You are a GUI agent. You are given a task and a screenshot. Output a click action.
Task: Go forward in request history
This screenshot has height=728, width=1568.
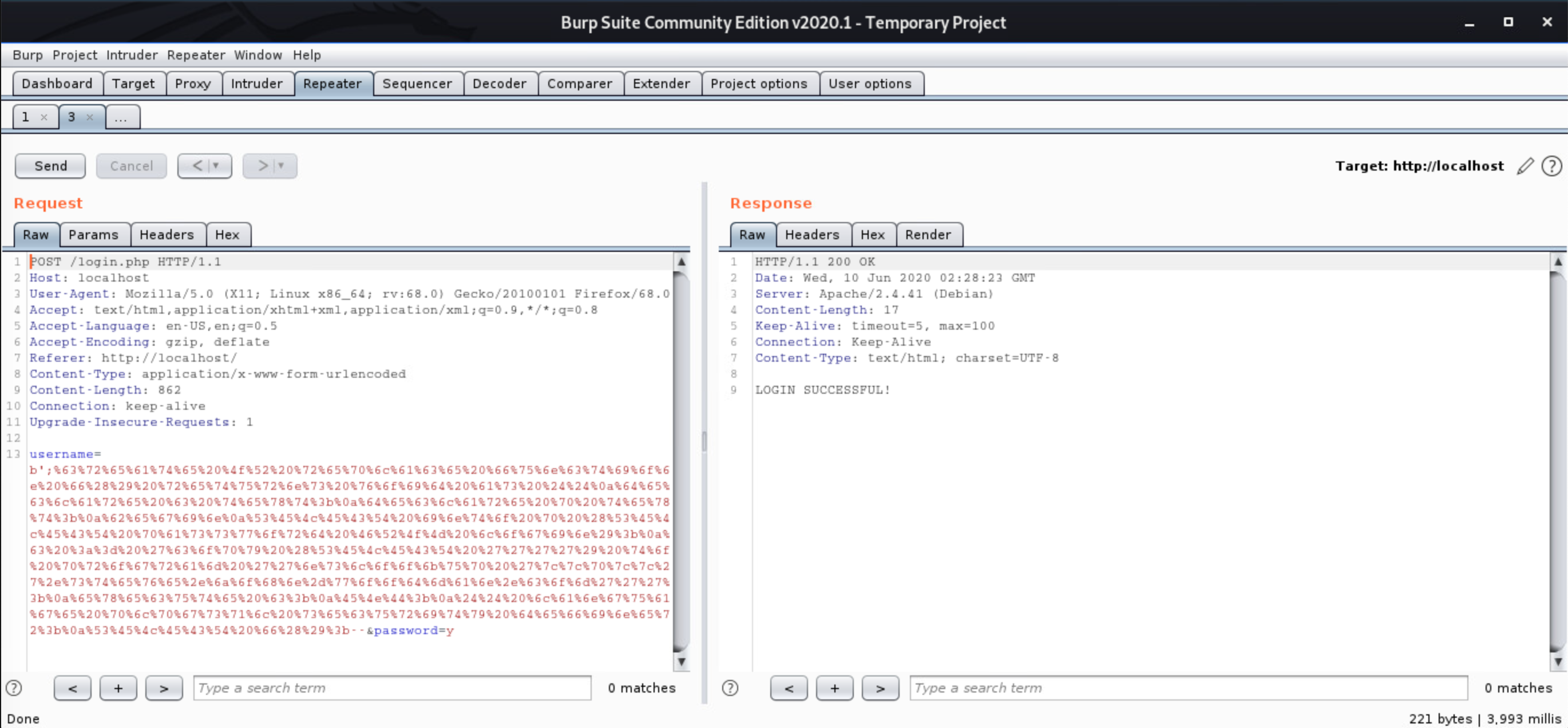(263, 165)
